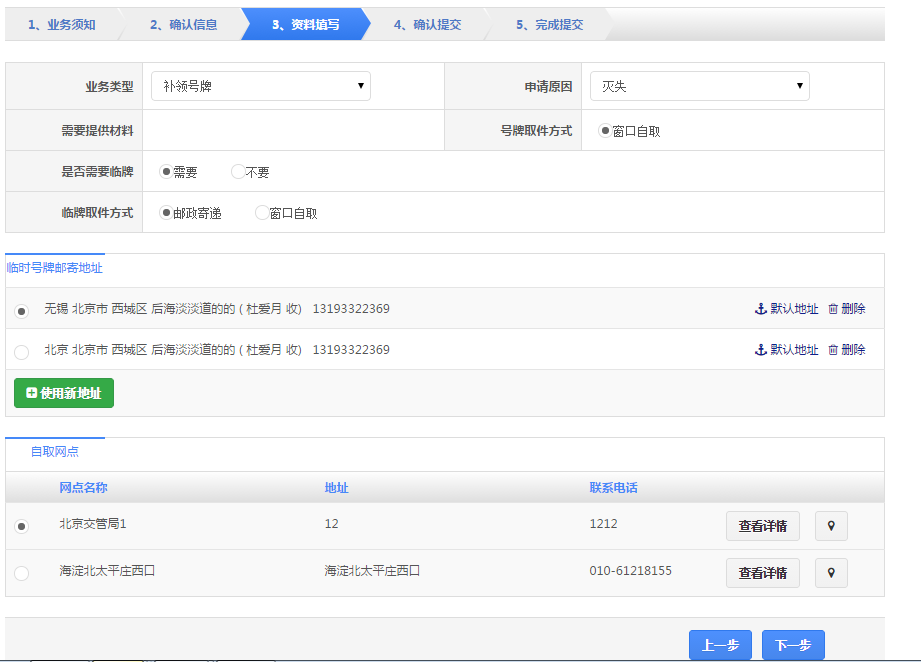921x662 pixels.
Task: Click the plus icon on 使用新地址
Action: click(32, 393)
